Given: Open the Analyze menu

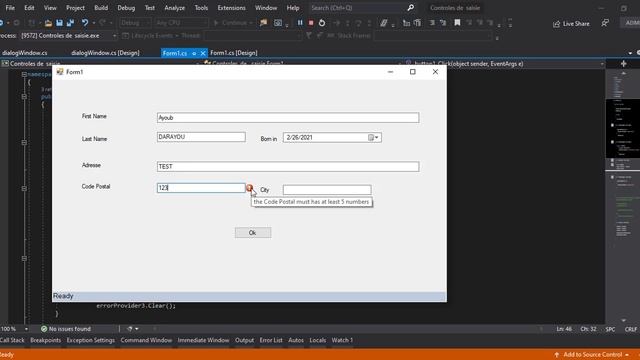Looking at the screenshot, I should point(174,8).
